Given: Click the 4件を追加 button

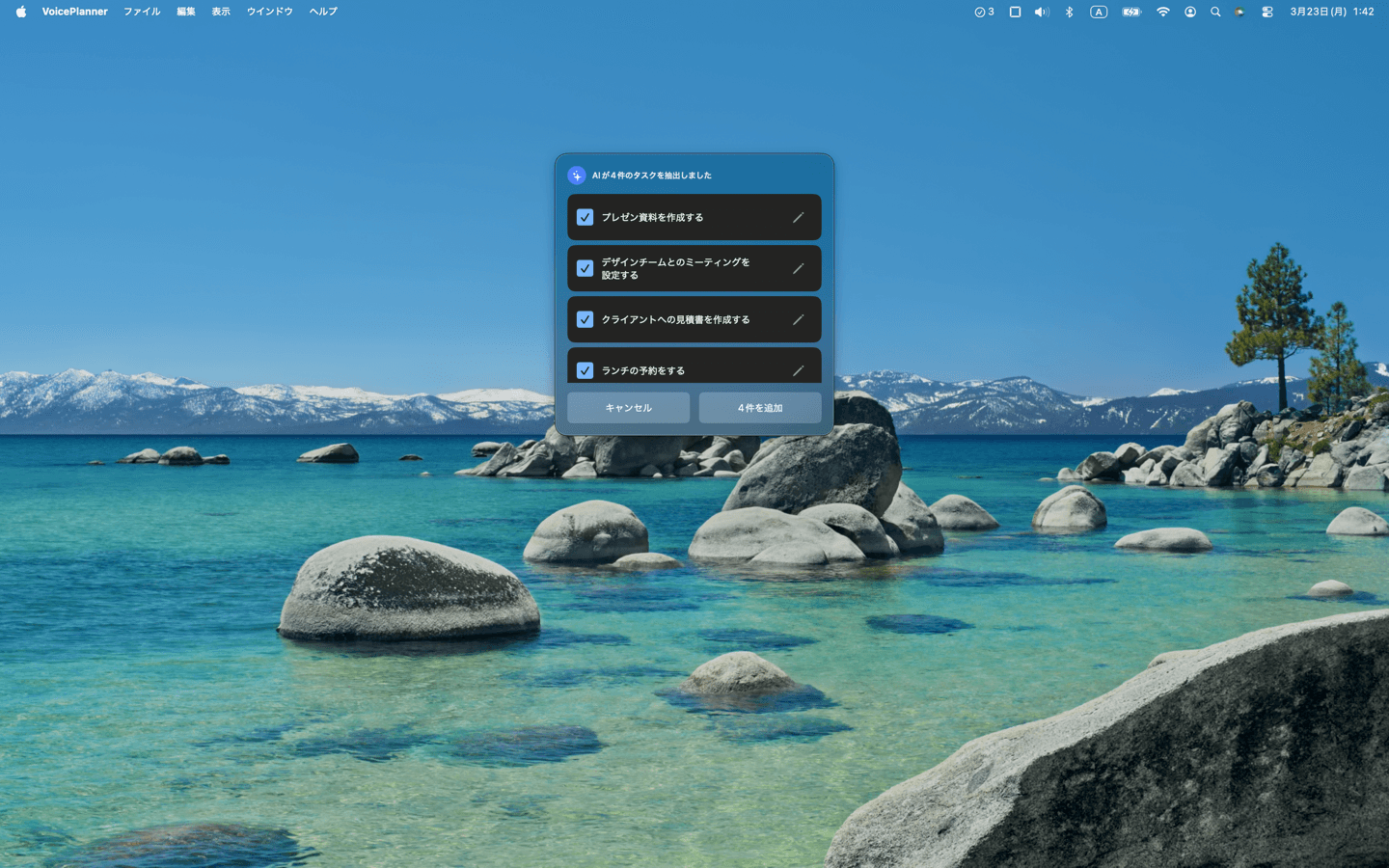Looking at the screenshot, I should pos(760,408).
